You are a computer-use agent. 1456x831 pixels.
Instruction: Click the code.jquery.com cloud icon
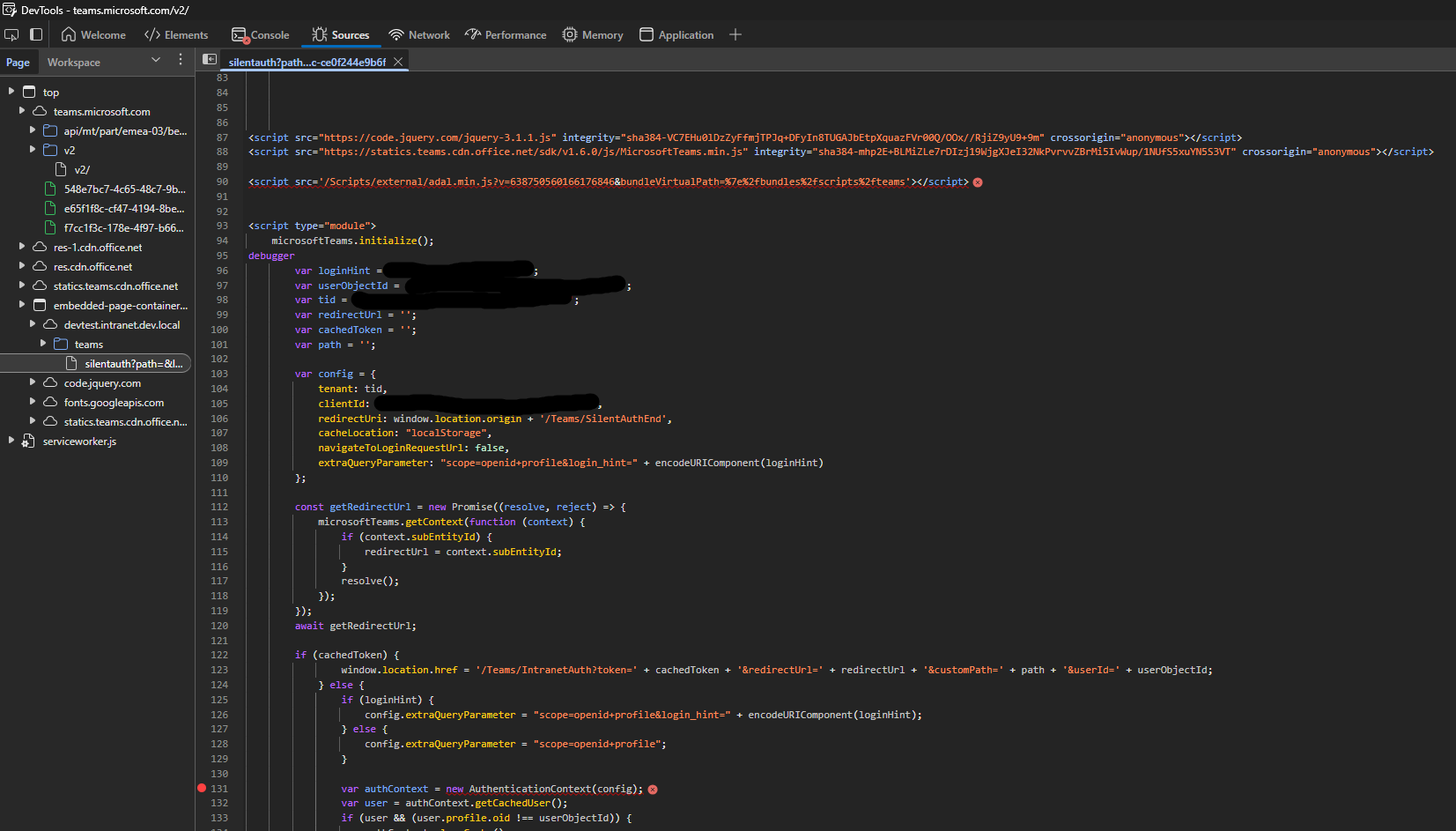click(50, 382)
